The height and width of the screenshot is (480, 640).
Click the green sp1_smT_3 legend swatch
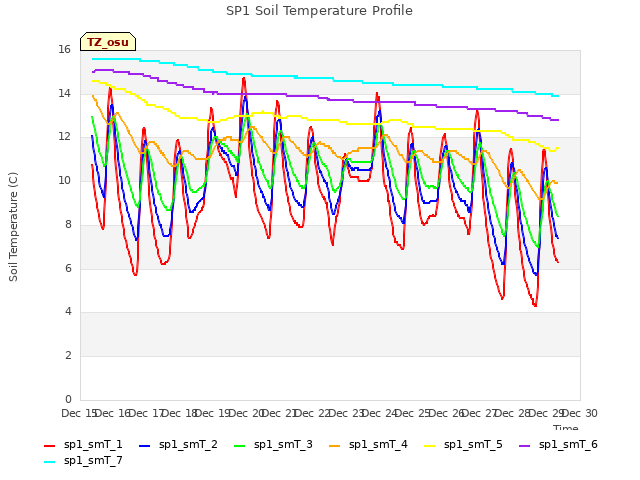[x=240, y=446]
